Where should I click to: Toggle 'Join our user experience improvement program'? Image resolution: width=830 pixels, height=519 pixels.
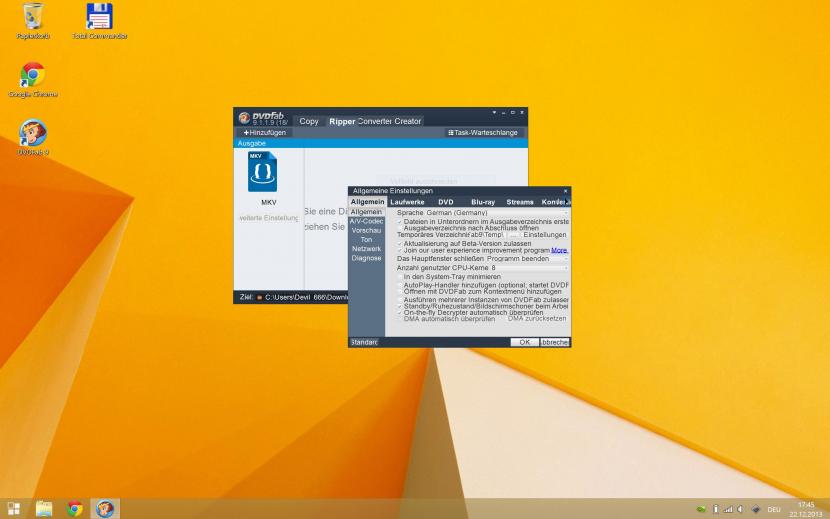point(400,250)
